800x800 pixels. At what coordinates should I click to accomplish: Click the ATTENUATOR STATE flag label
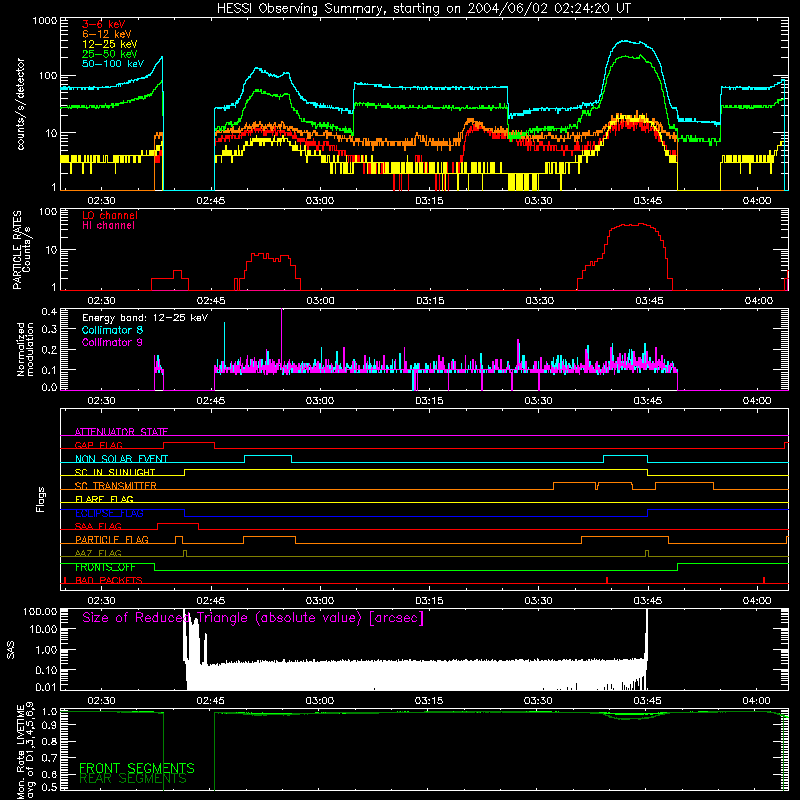point(121,432)
